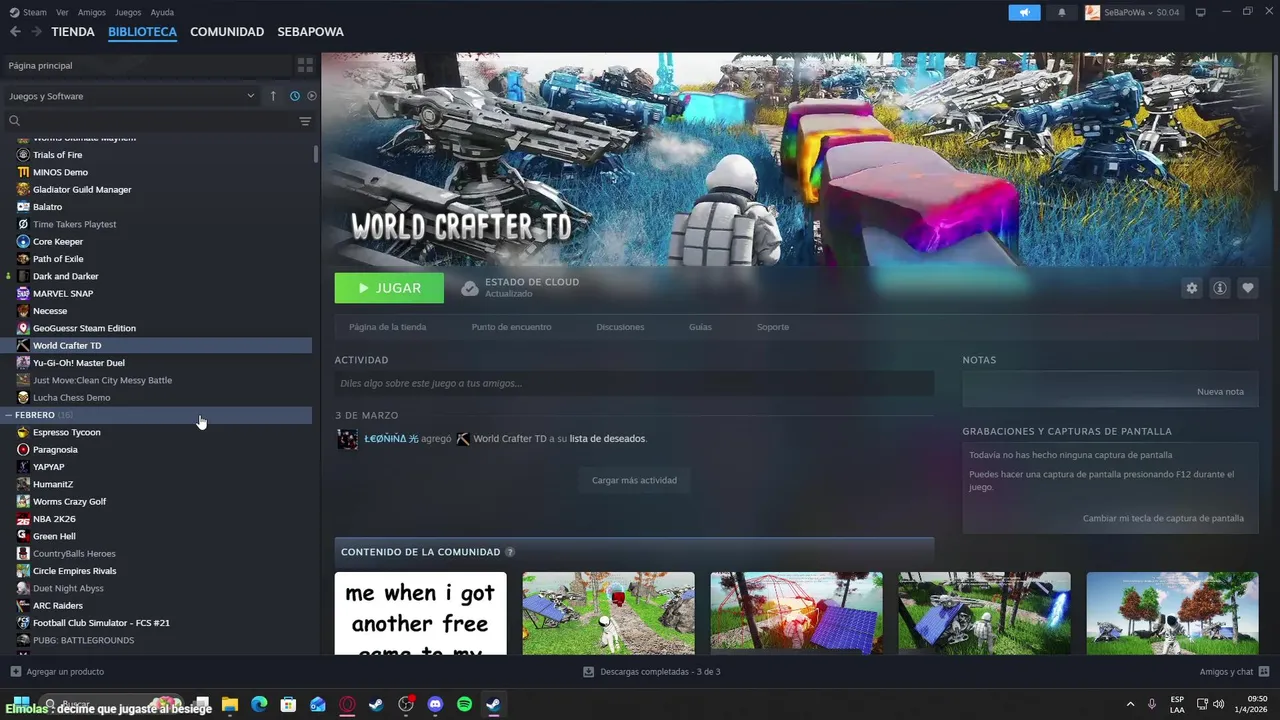
Task: Show hidden tray icons chevron
Action: point(1130,704)
